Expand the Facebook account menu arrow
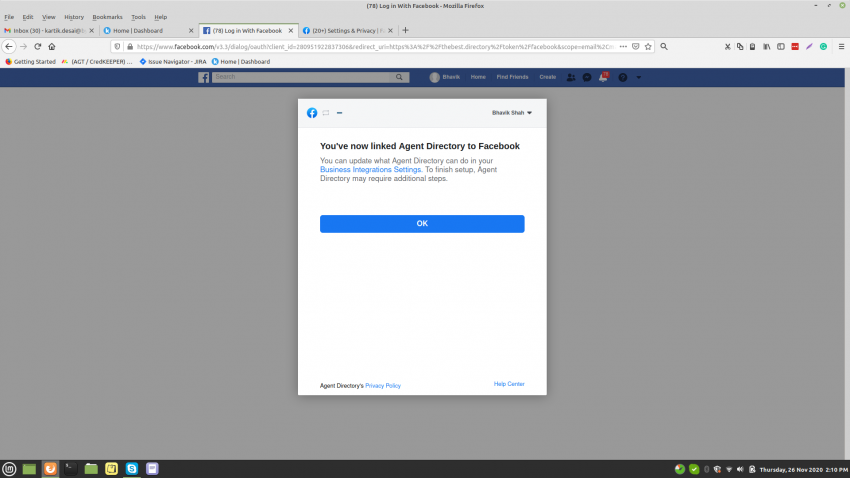The width and height of the screenshot is (850, 478). coord(639,77)
